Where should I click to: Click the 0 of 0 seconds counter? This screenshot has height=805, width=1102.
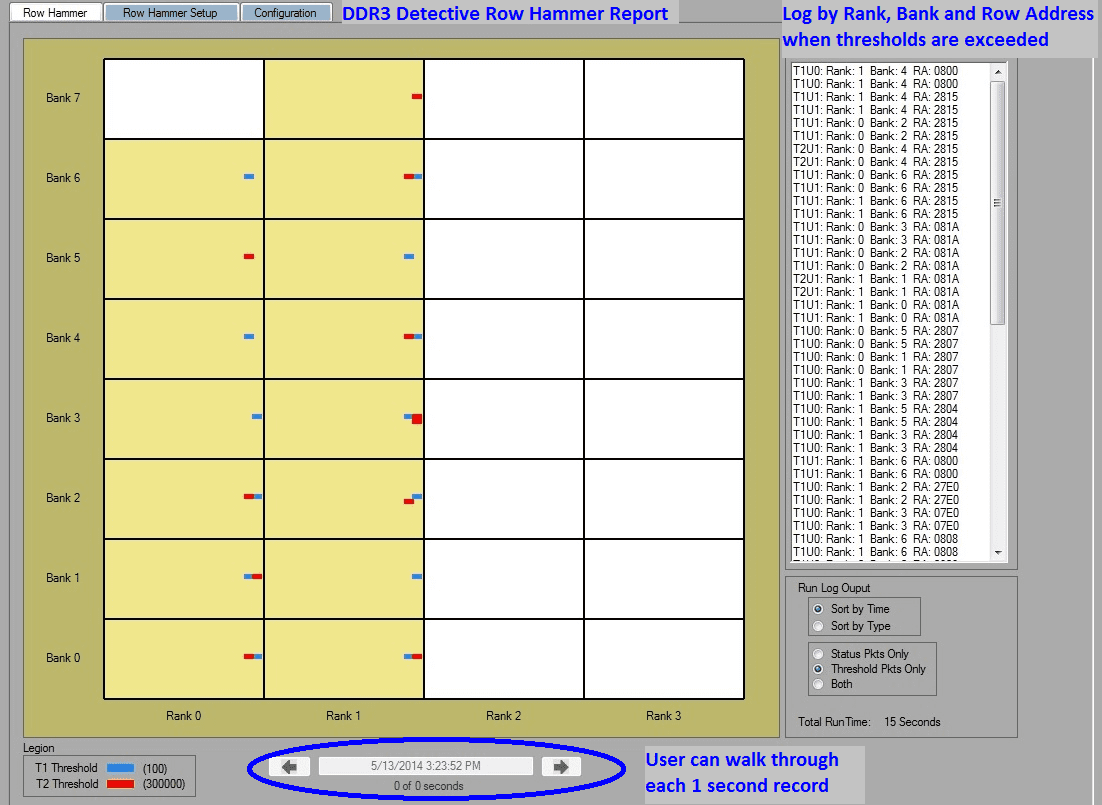pos(429,786)
